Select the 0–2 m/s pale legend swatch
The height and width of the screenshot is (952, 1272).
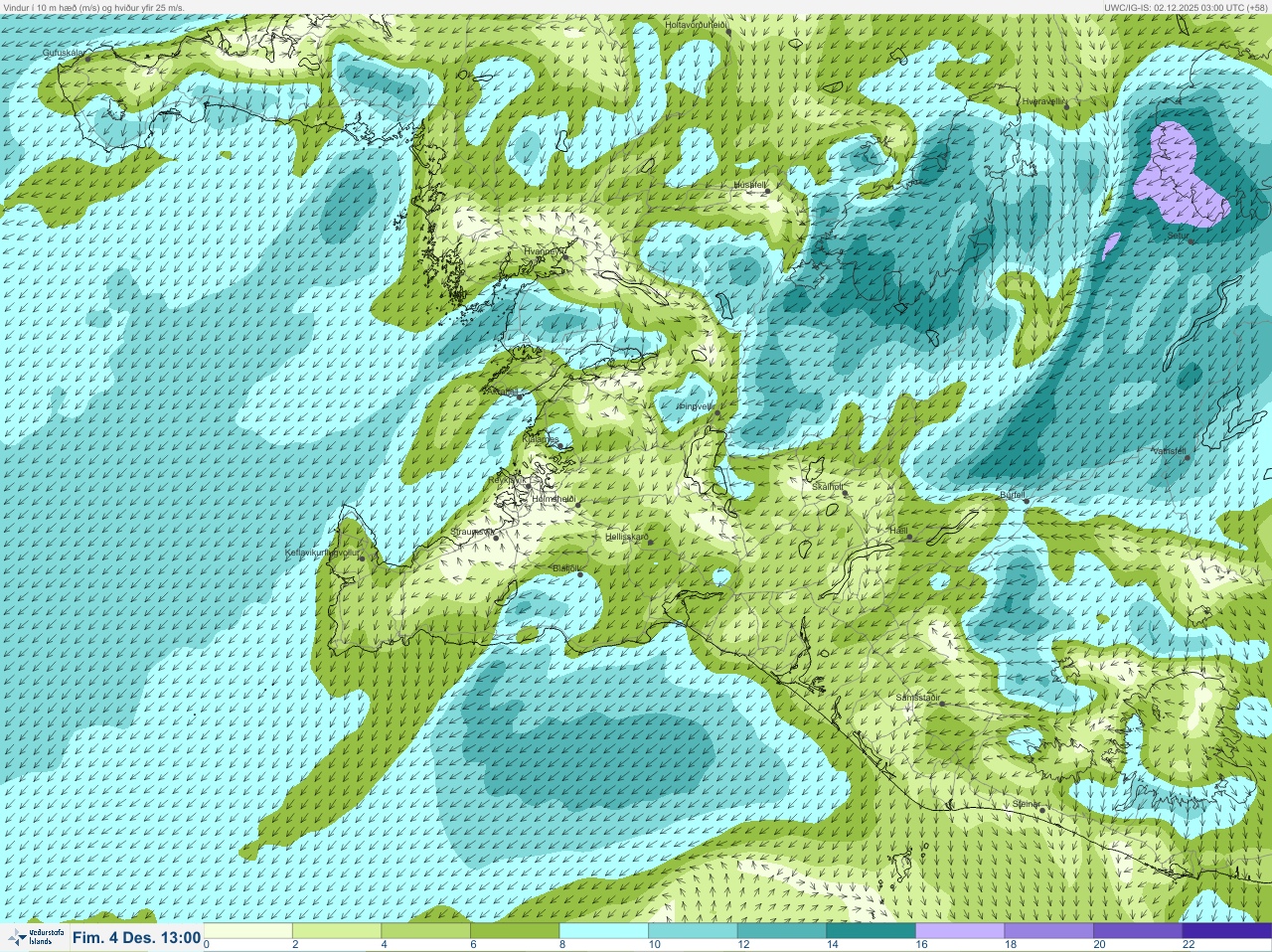[x=248, y=931]
